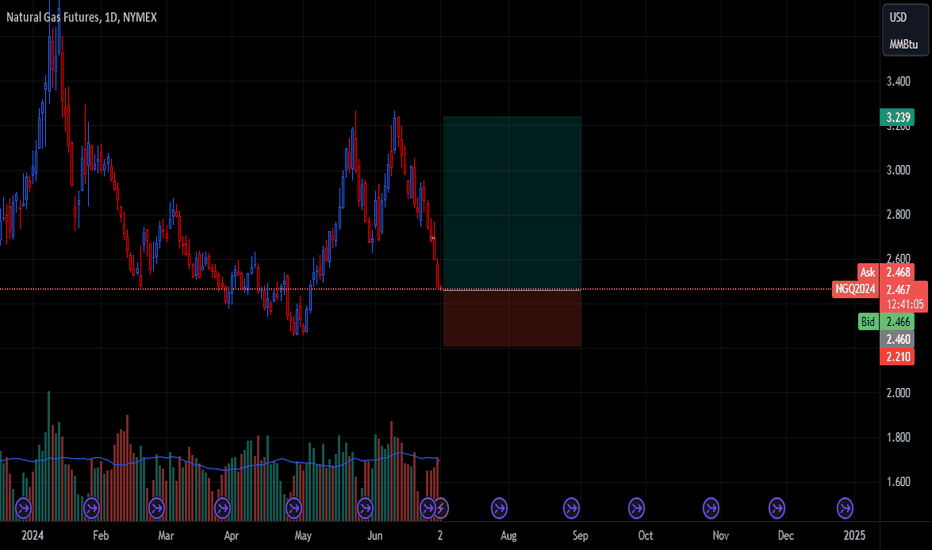Viewport: 932px width, 550px height.
Task: Click the contract switch marker above the Sep label
Action: coord(571,508)
